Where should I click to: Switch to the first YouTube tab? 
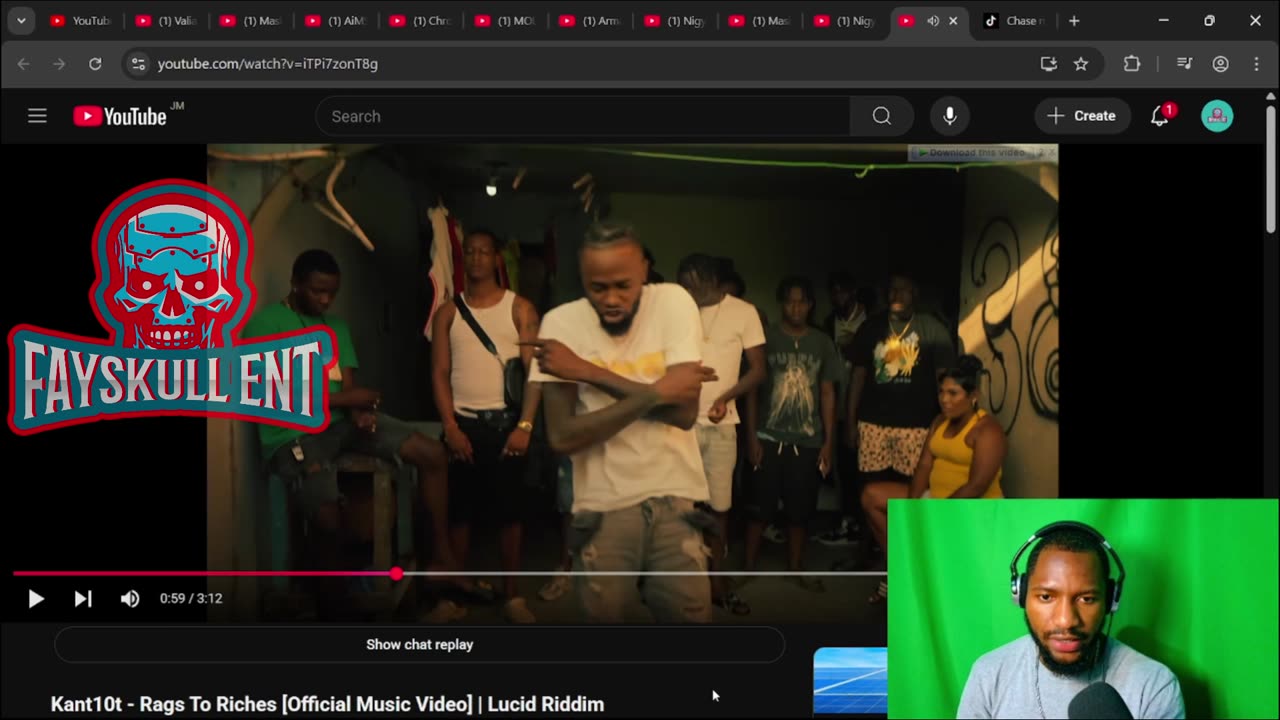pos(80,20)
